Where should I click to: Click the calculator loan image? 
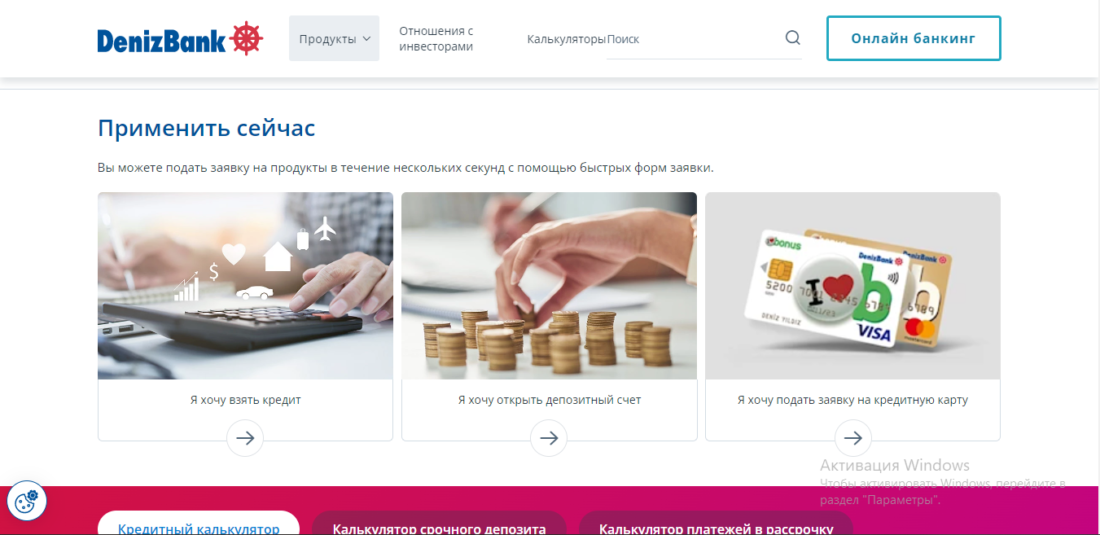tap(246, 286)
